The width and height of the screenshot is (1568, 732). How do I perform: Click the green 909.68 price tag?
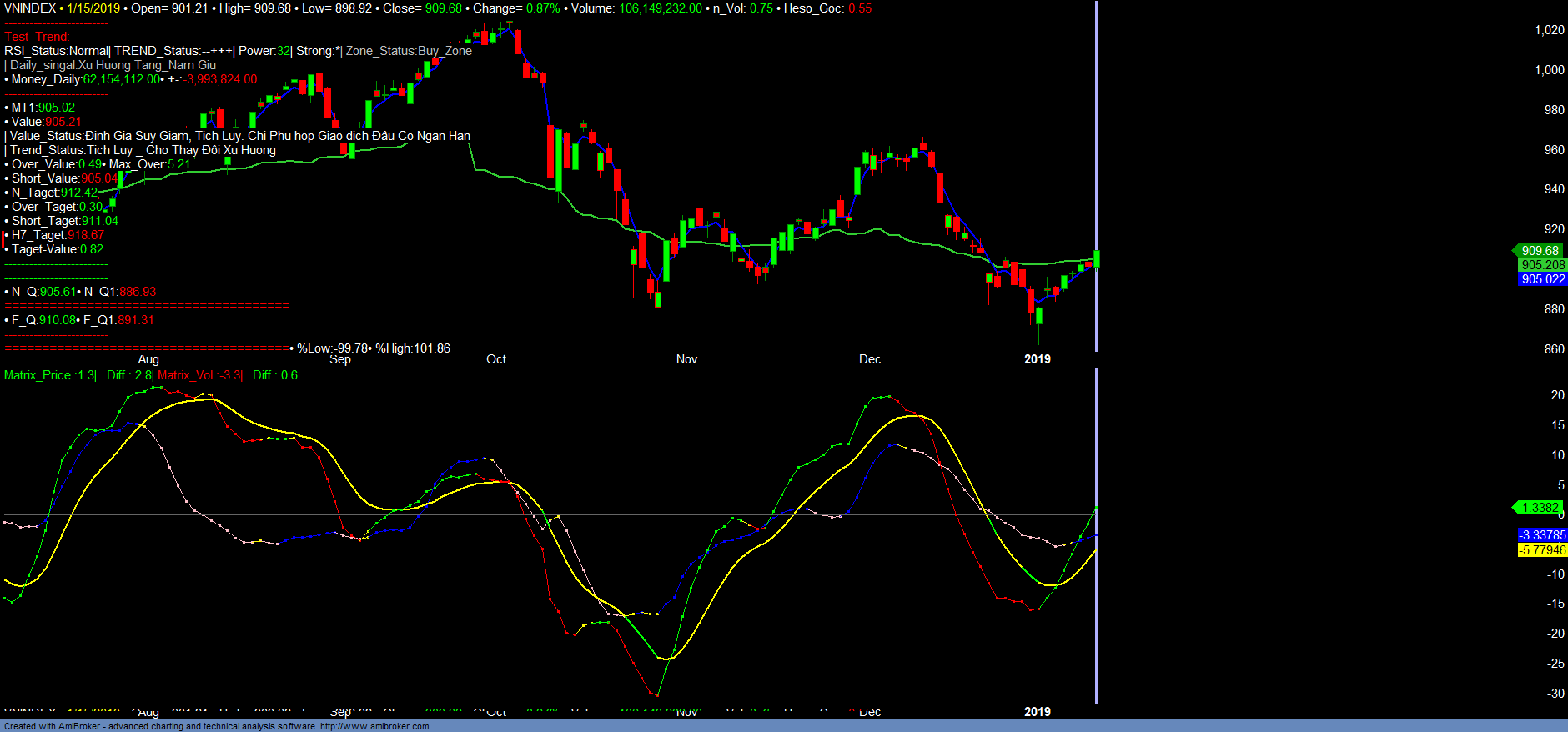pyautogui.click(x=1539, y=251)
